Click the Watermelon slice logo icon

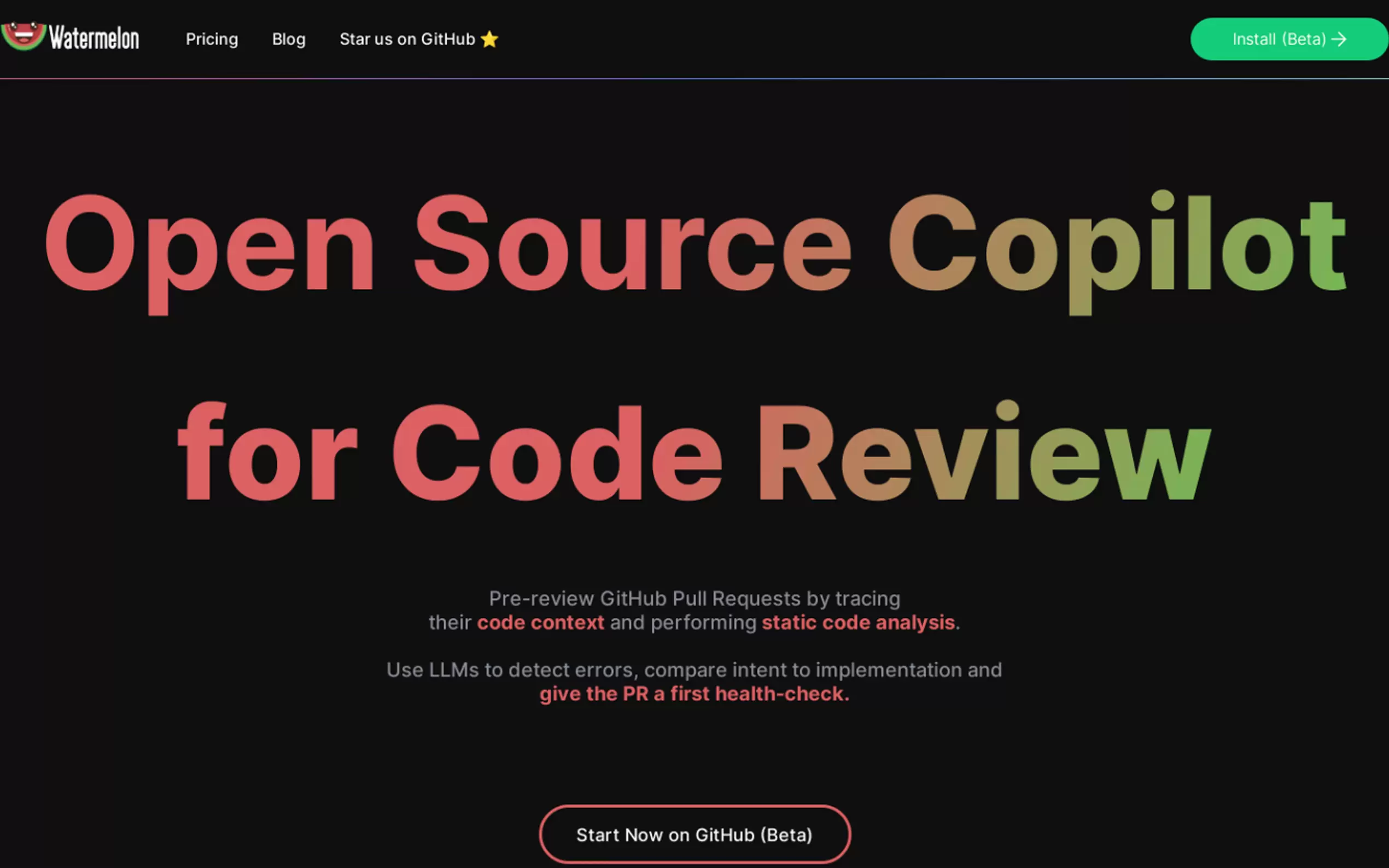(x=24, y=36)
